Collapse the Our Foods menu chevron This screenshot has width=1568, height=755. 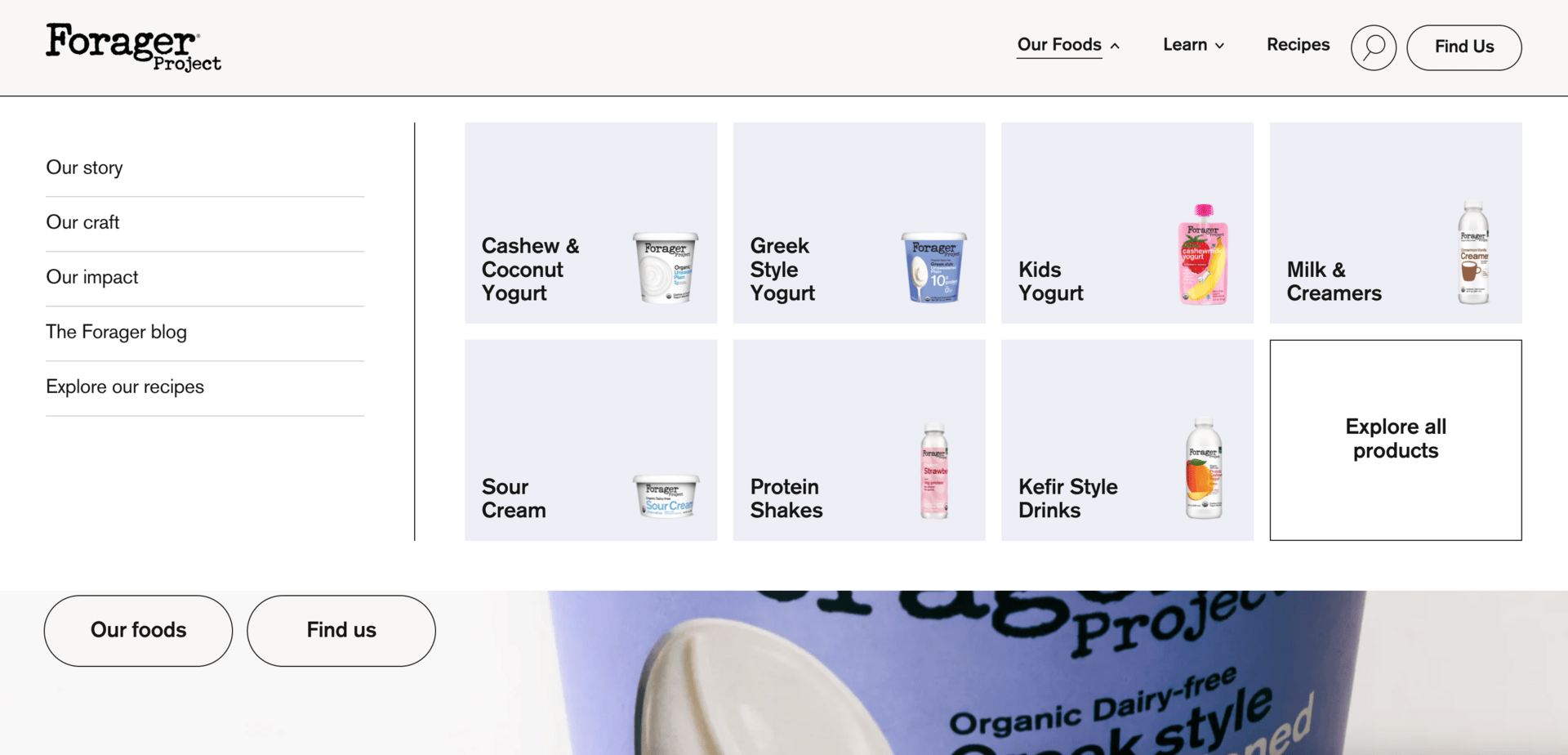[x=1115, y=46]
